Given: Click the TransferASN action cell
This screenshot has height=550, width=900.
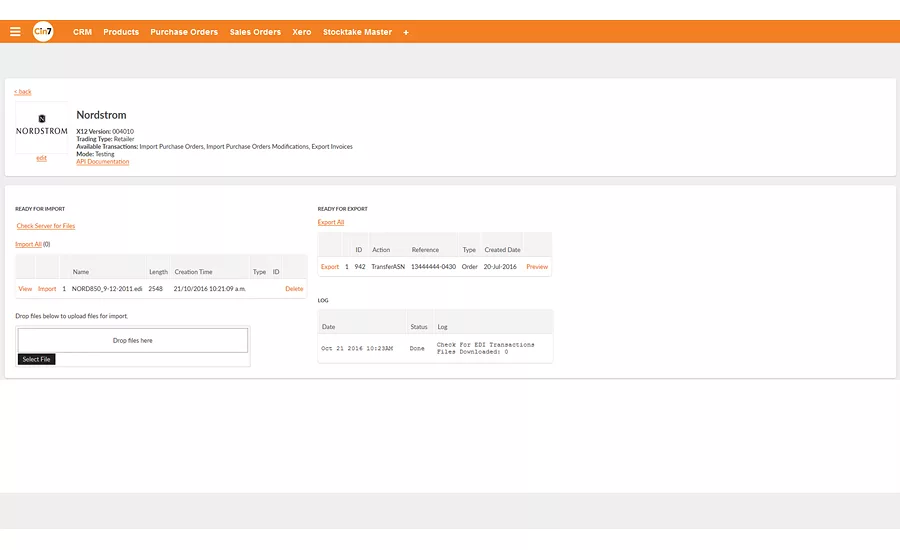Looking at the screenshot, I should [x=388, y=267].
